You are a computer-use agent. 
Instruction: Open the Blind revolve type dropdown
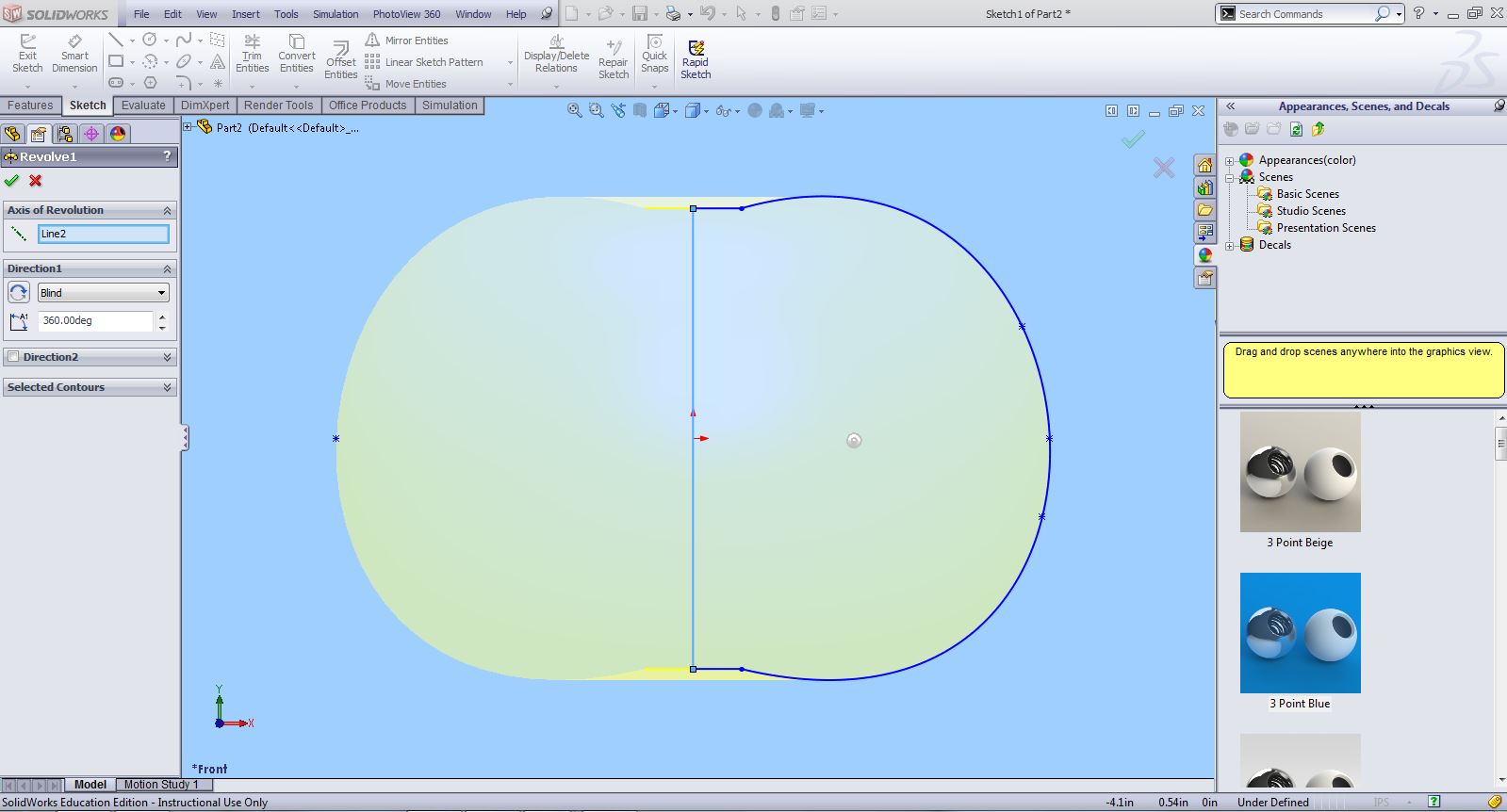tap(104, 293)
